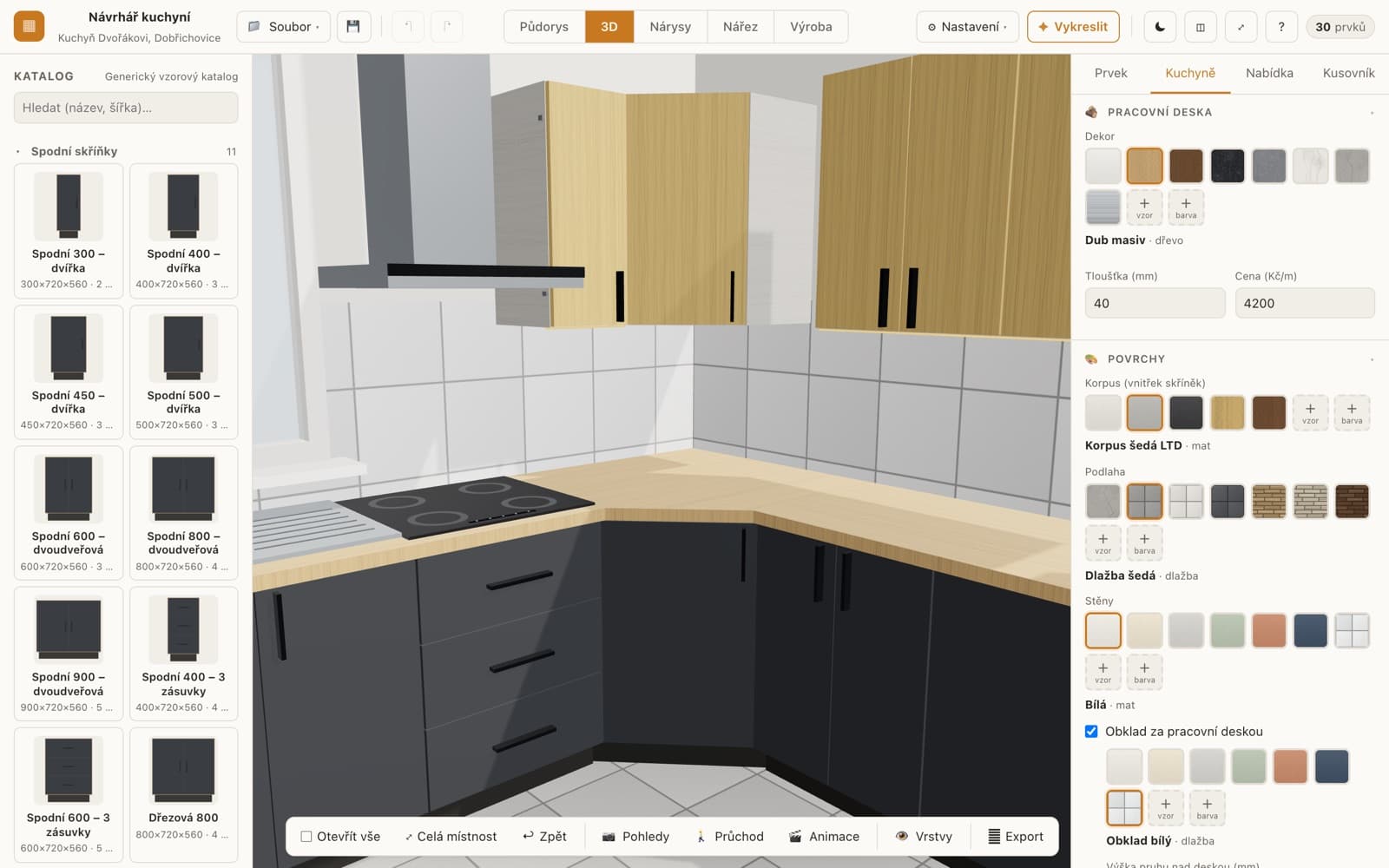This screenshot has height=868, width=1389.
Task: Click the orange app logo icon
Action: coord(29,27)
